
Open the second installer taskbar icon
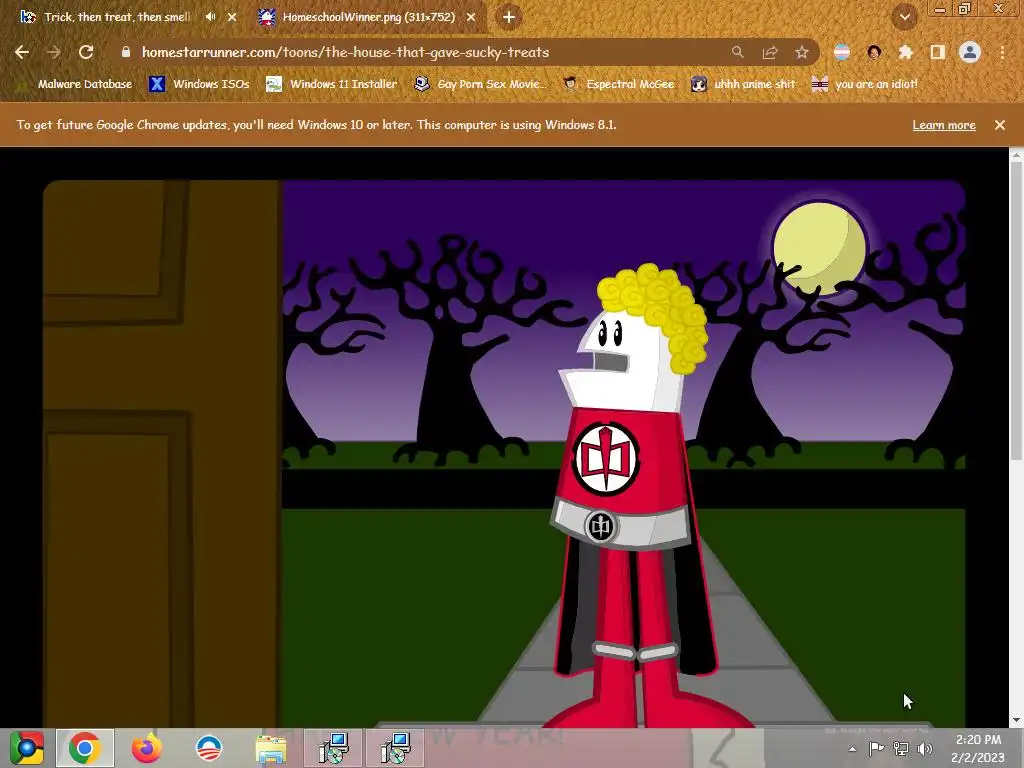tap(395, 748)
